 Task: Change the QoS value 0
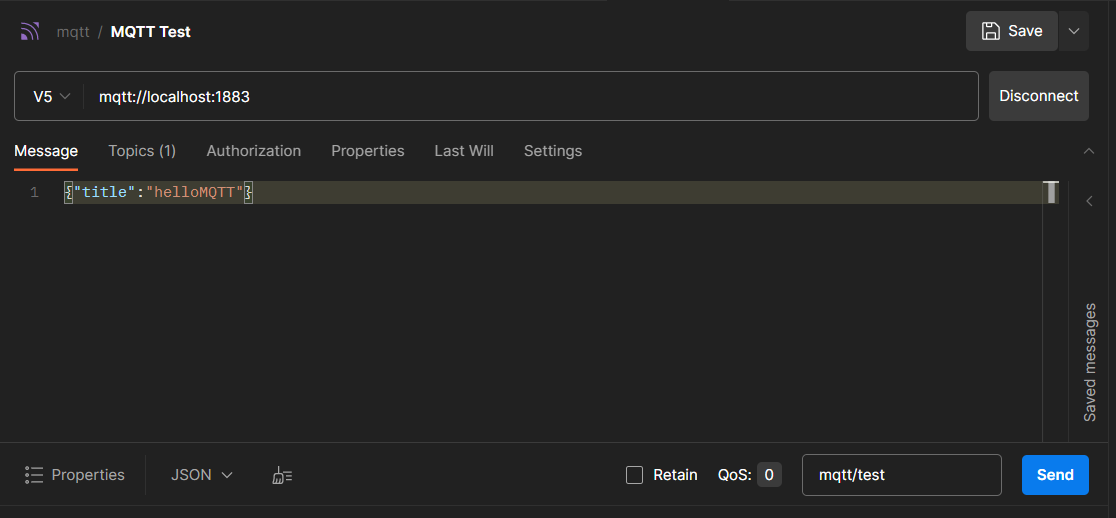769,475
